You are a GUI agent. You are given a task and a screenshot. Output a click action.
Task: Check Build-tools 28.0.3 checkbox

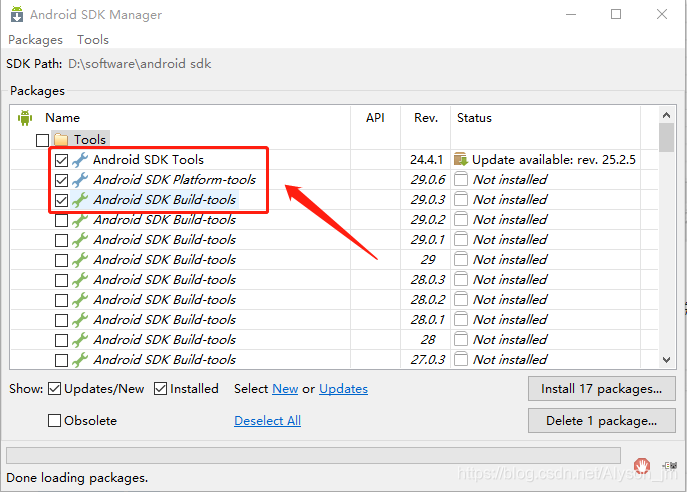(61, 280)
